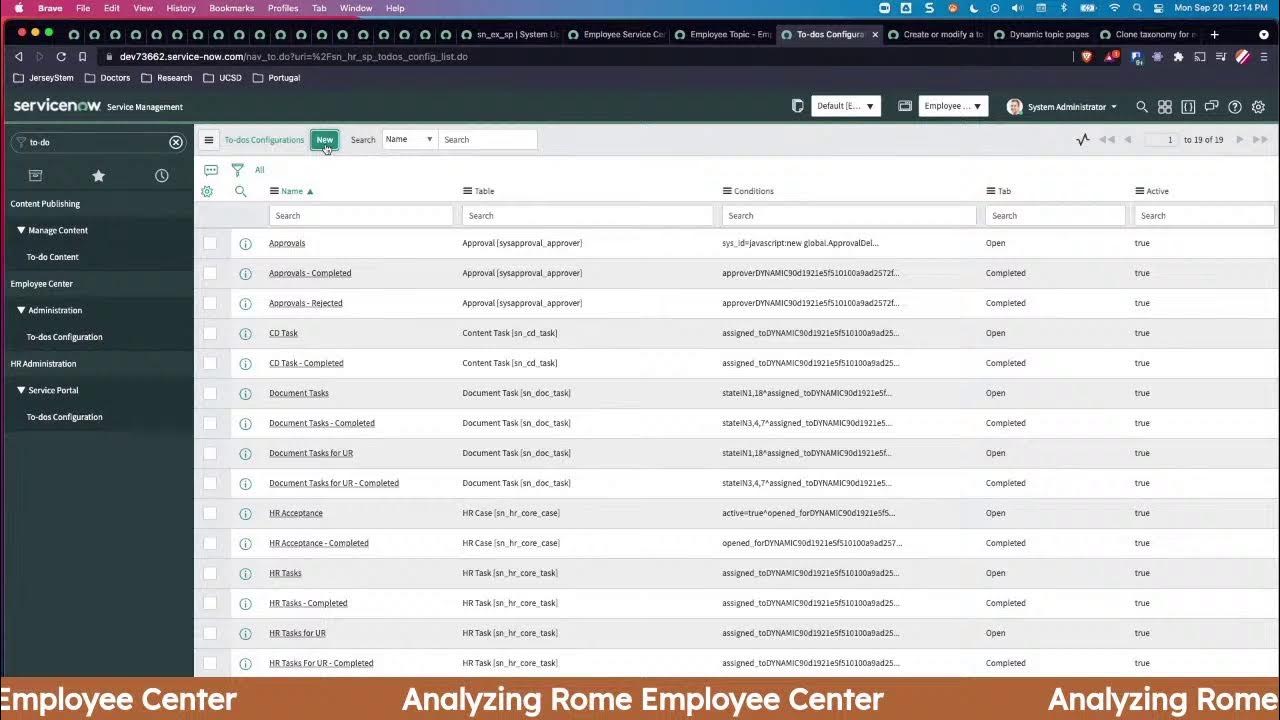This screenshot has height=720, width=1280.
Task: Focus the list Search text field
Action: [x=488, y=140]
